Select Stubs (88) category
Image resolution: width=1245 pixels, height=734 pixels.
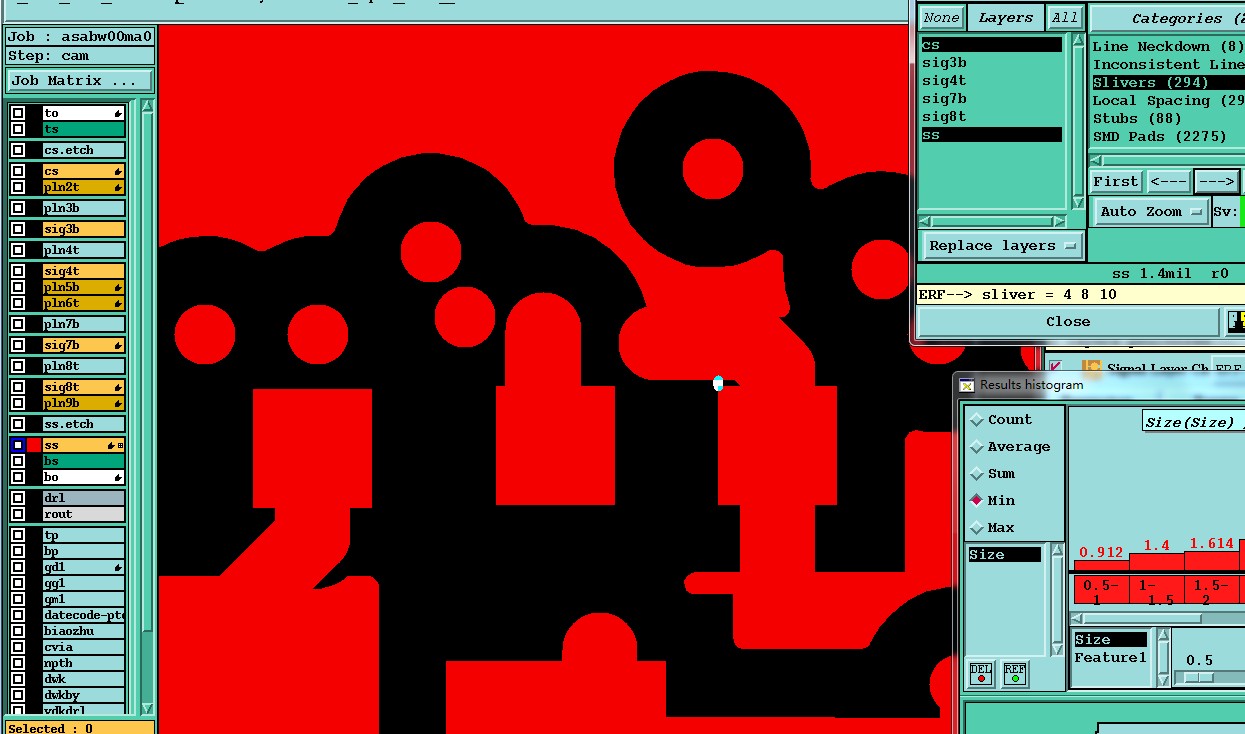click(x=1168, y=119)
